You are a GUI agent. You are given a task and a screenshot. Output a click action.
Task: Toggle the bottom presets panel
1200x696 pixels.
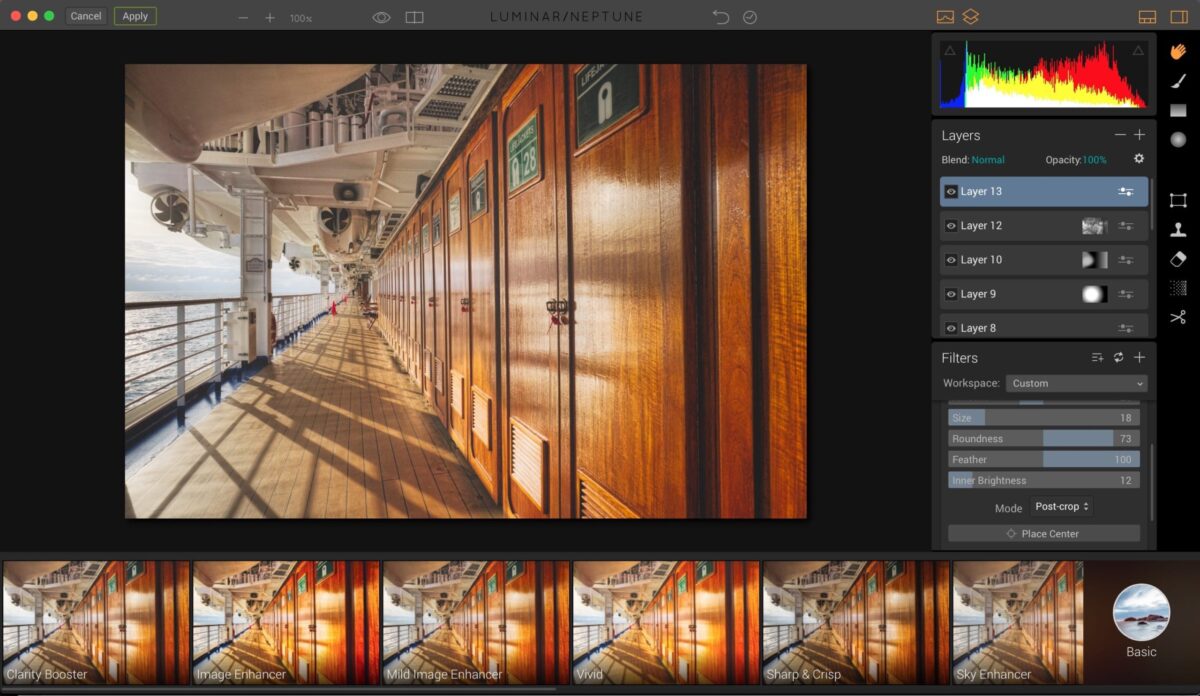click(x=1145, y=16)
